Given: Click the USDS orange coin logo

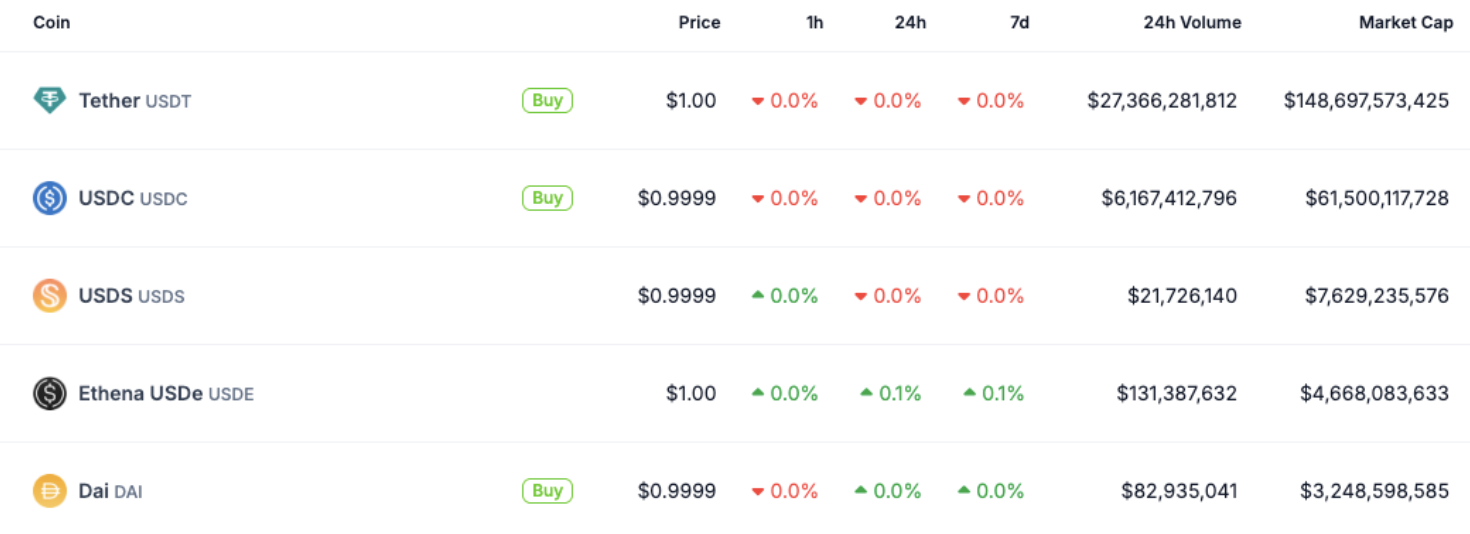Looking at the screenshot, I should (x=50, y=296).
